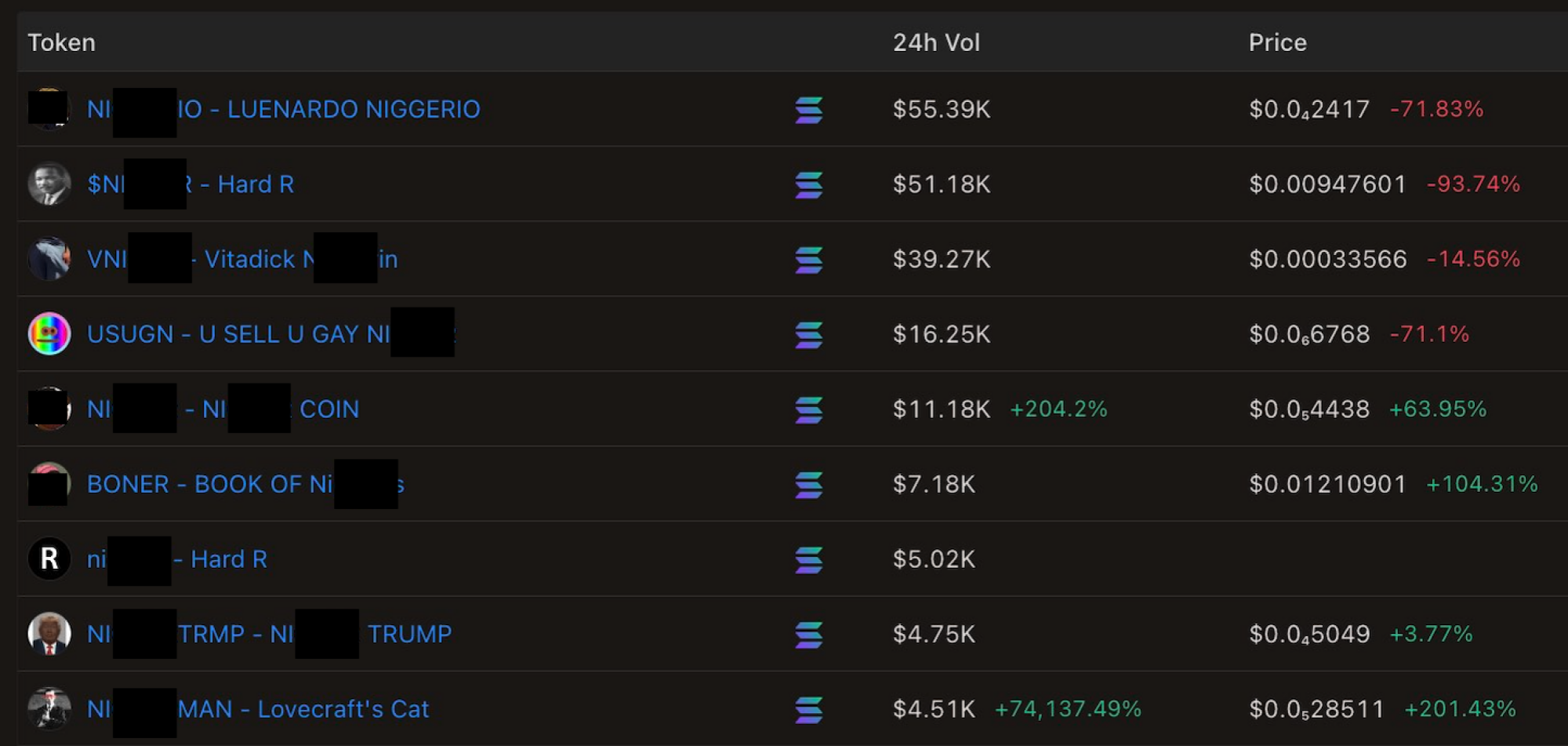The image size is (1568, 746).
Task: Sort by the 24h Vol column header
Action: coord(936,42)
